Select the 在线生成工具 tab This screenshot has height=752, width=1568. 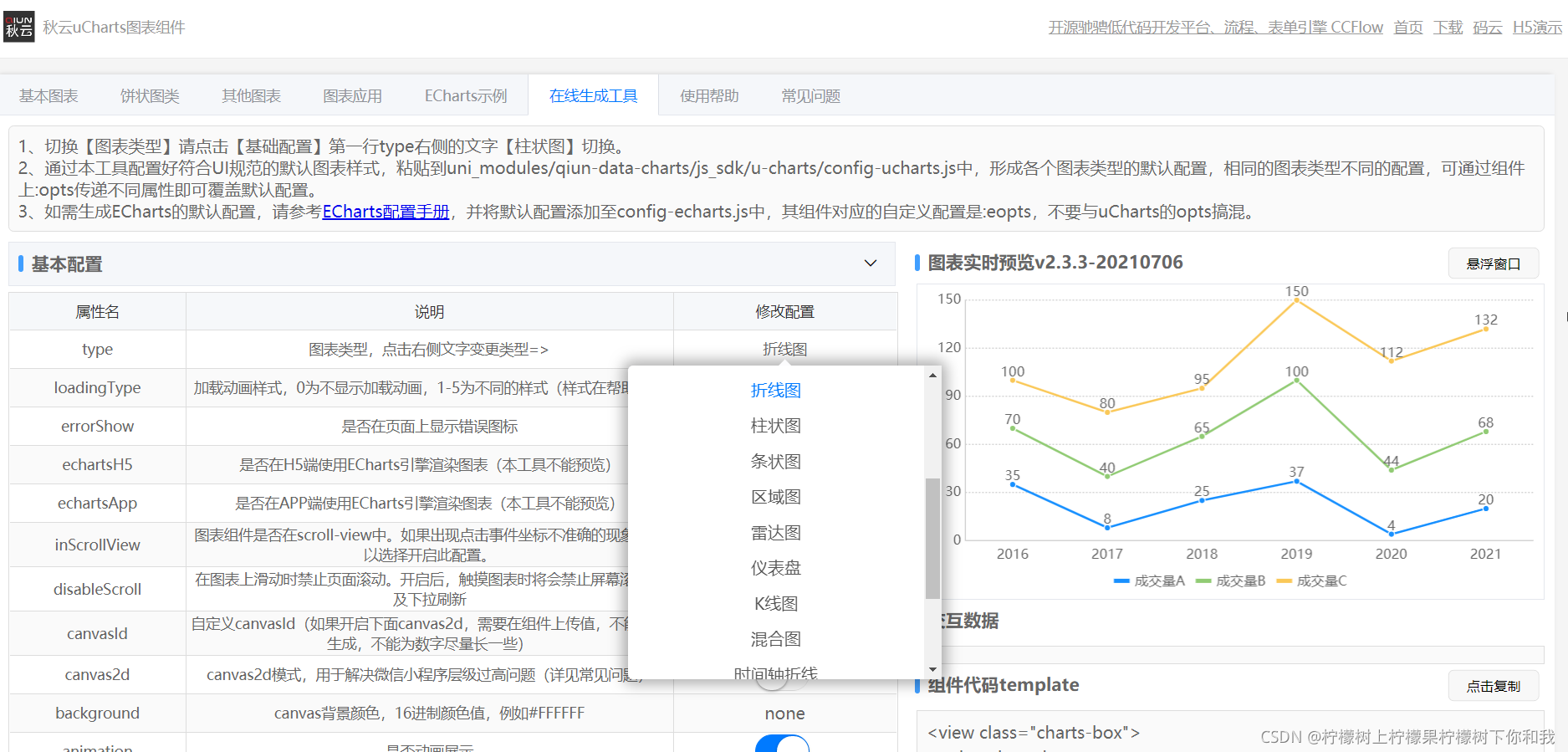pos(593,96)
